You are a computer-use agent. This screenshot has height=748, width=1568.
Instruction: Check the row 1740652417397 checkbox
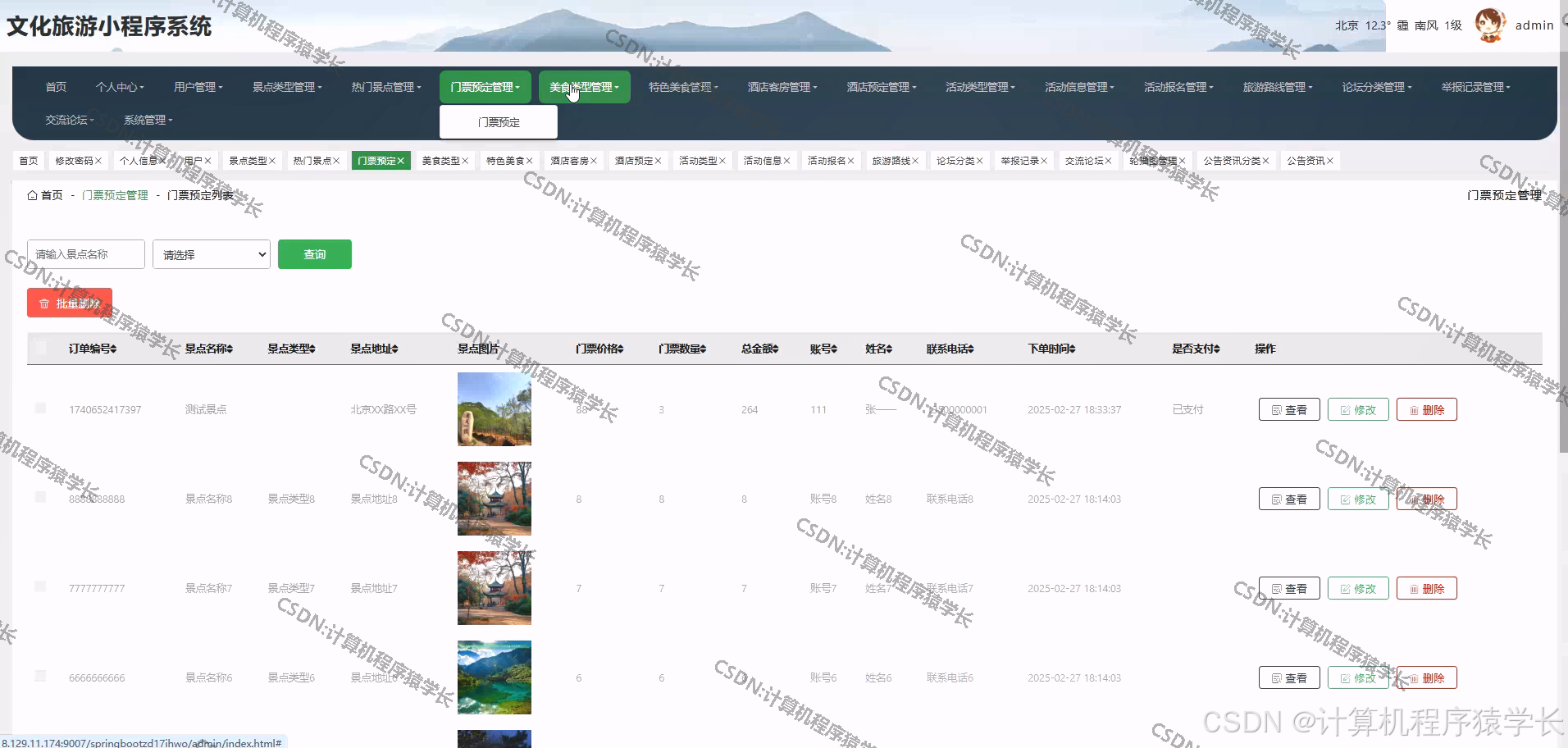(x=40, y=408)
